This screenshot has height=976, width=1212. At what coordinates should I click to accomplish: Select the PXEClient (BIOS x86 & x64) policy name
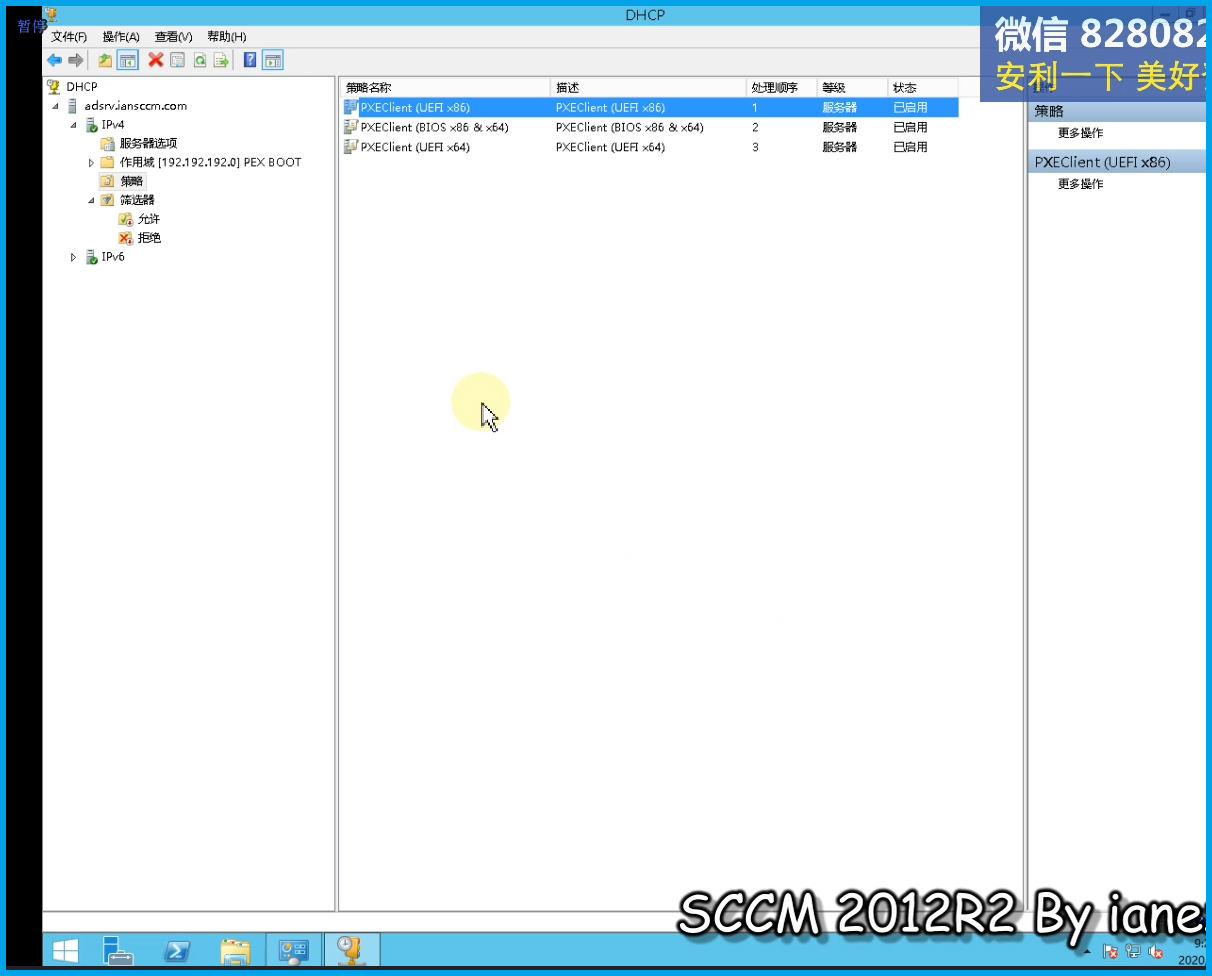coord(434,127)
